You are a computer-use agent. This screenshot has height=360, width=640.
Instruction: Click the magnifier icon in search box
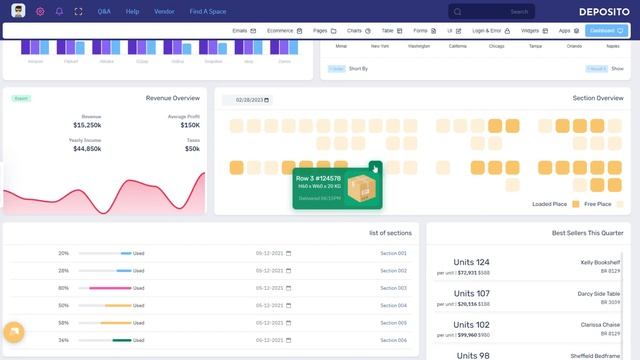[458, 12]
